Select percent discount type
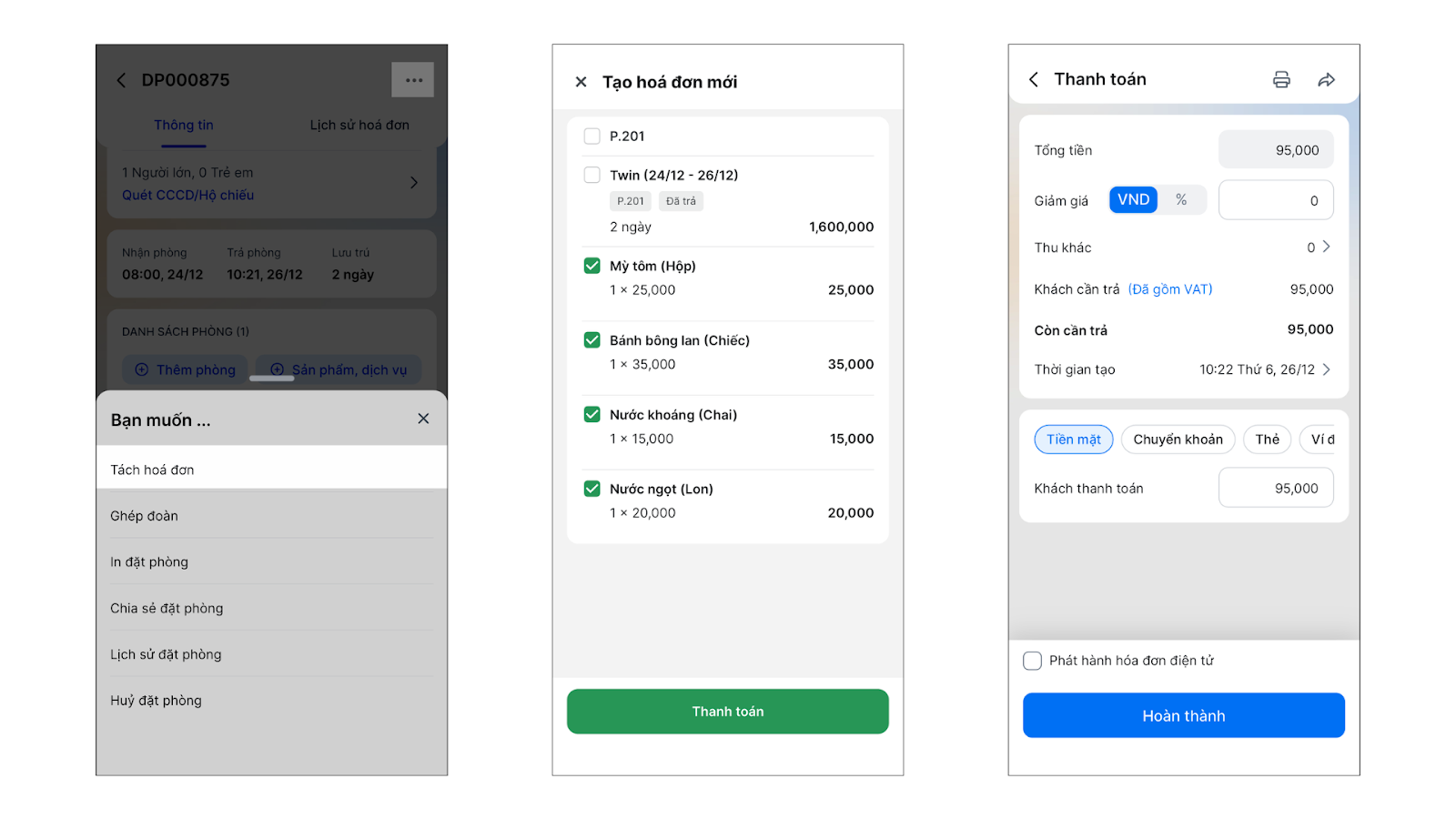Viewport: 1456px width, 819px height. click(x=1181, y=199)
